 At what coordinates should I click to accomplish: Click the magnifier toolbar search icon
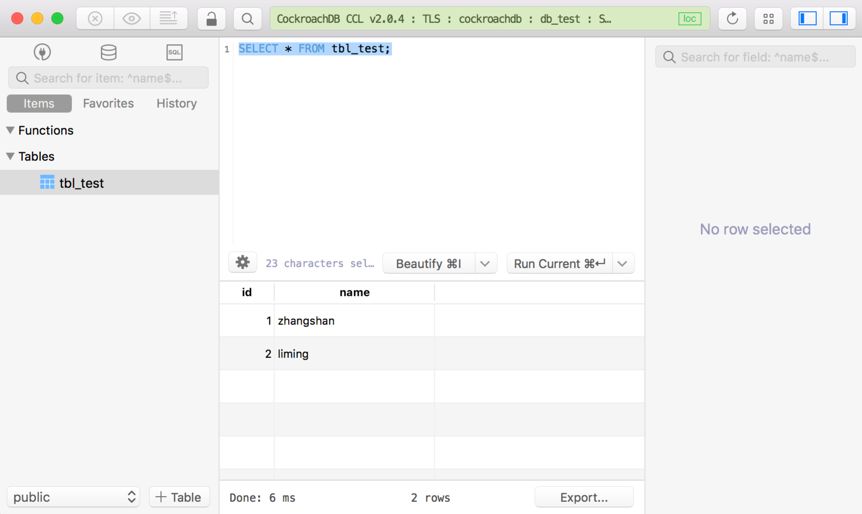tap(247, 19)
